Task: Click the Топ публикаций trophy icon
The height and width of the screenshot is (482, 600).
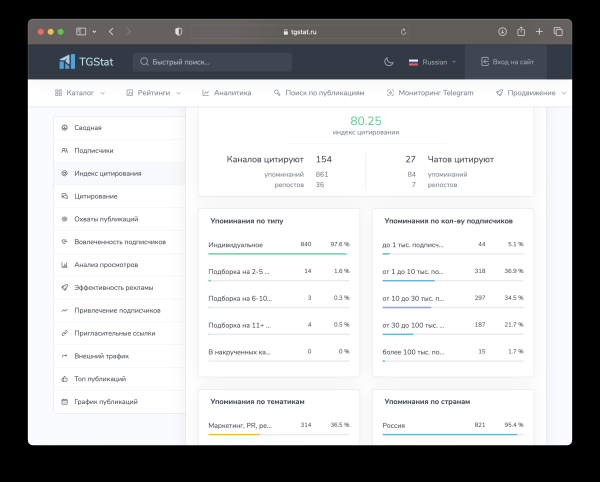Action: (65, 379)
